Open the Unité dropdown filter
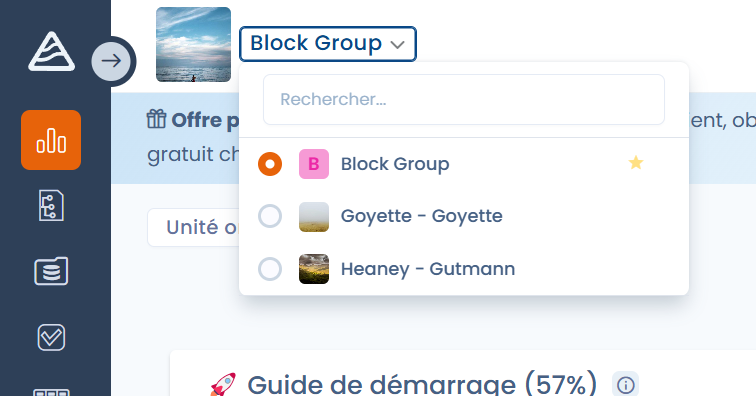Screen dimensions: 756x396 tap(194, 227)
